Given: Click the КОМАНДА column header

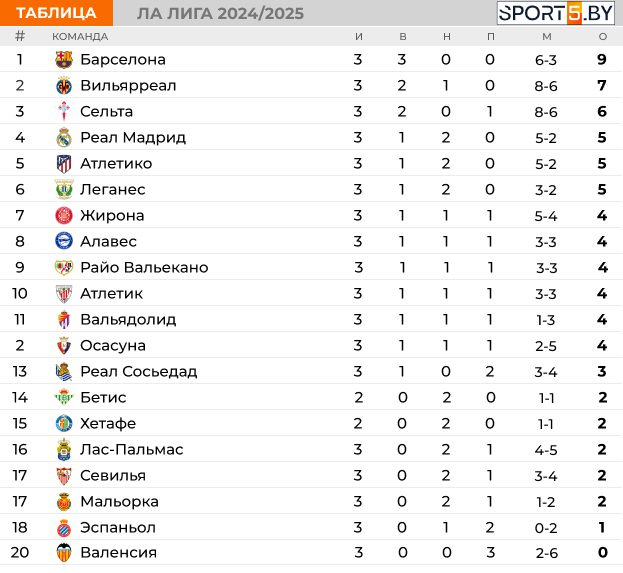Looking at the screenshot, I should (80, 36).
